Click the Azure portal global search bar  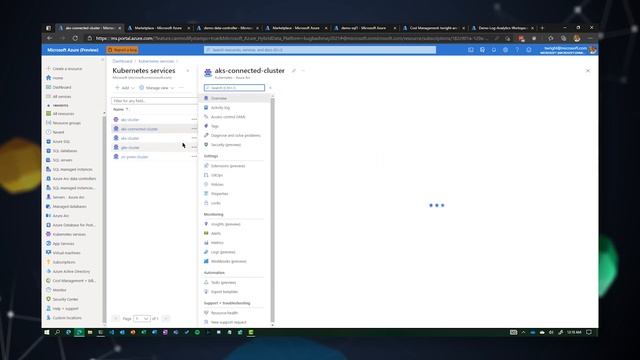320,50
